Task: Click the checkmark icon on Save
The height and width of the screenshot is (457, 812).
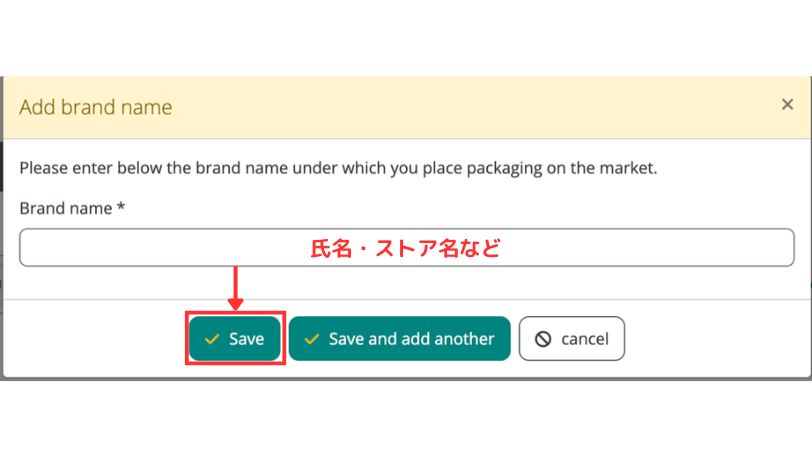Action: [211, 339]
